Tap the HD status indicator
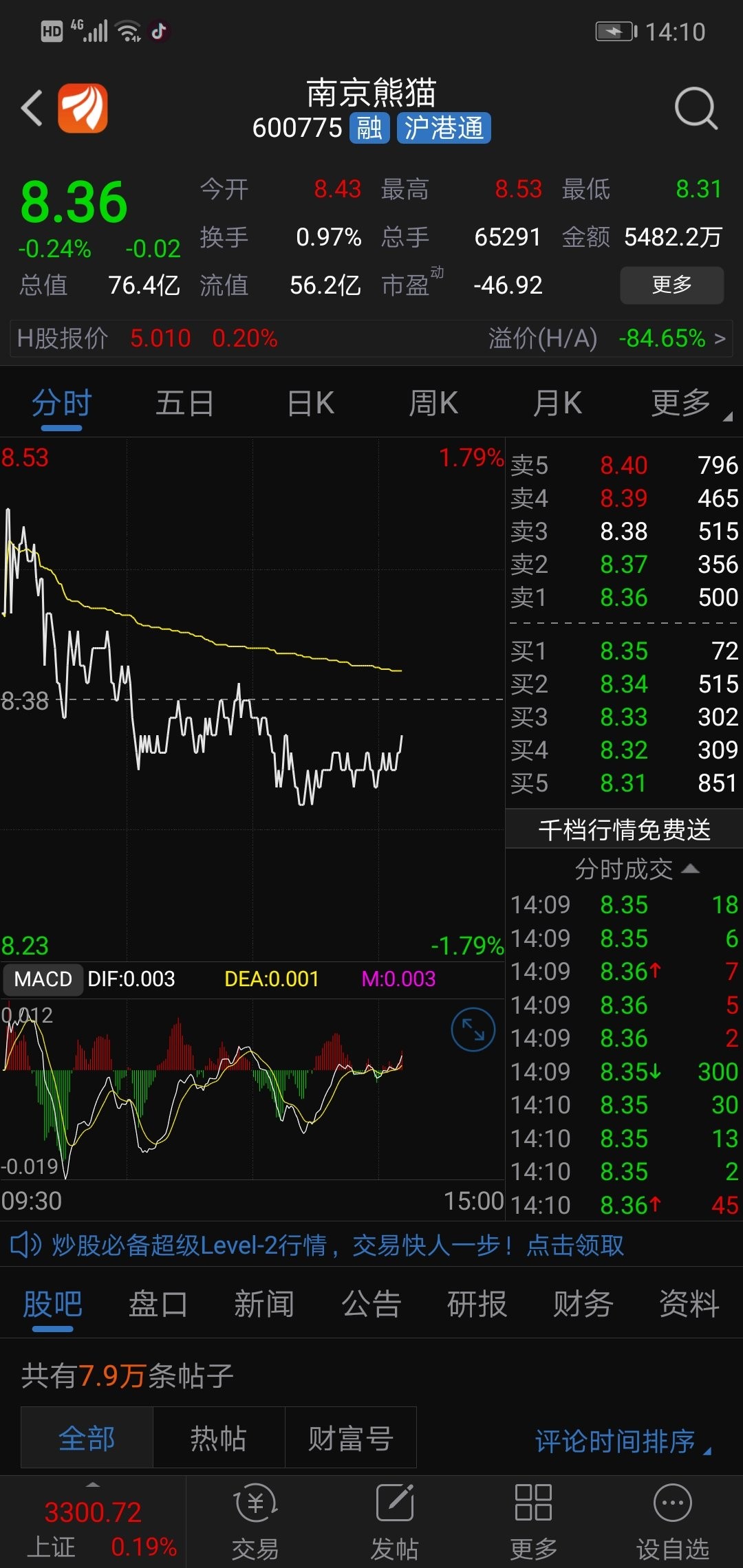The height and width of the screenshot is (1568, 743). (52, 32)
